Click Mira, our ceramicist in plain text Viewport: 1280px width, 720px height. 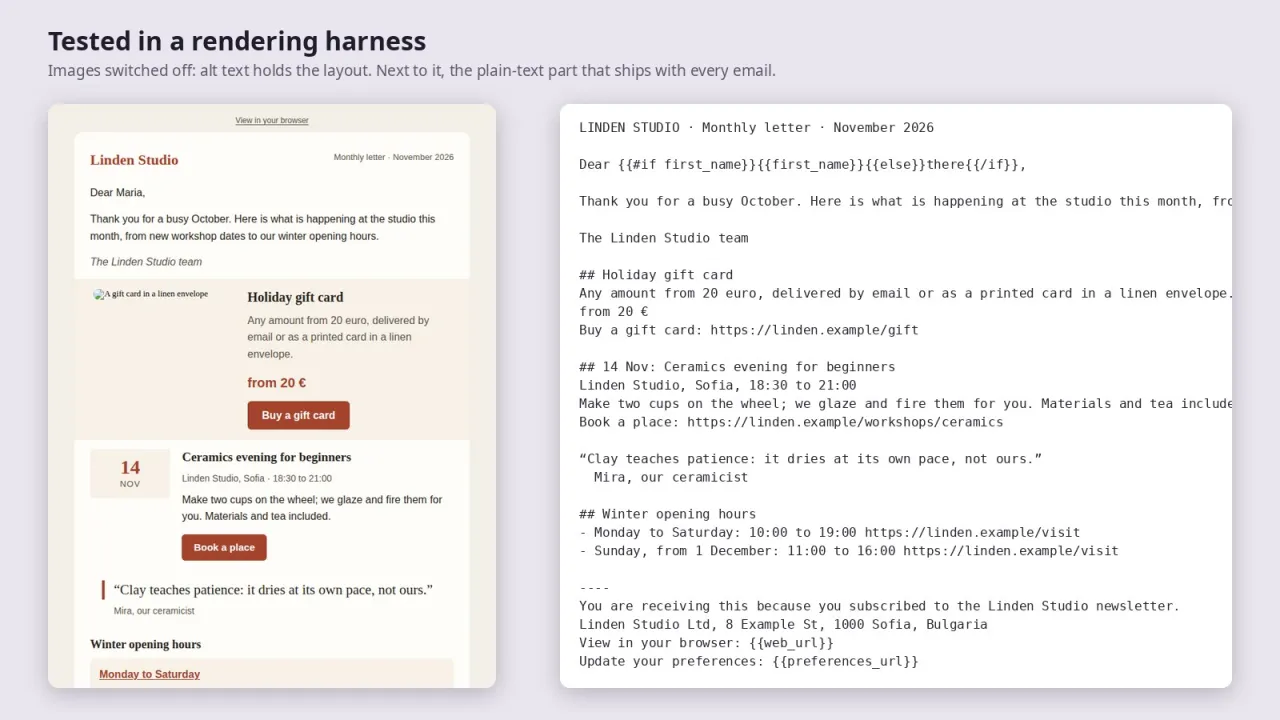(x=671, y=477)
